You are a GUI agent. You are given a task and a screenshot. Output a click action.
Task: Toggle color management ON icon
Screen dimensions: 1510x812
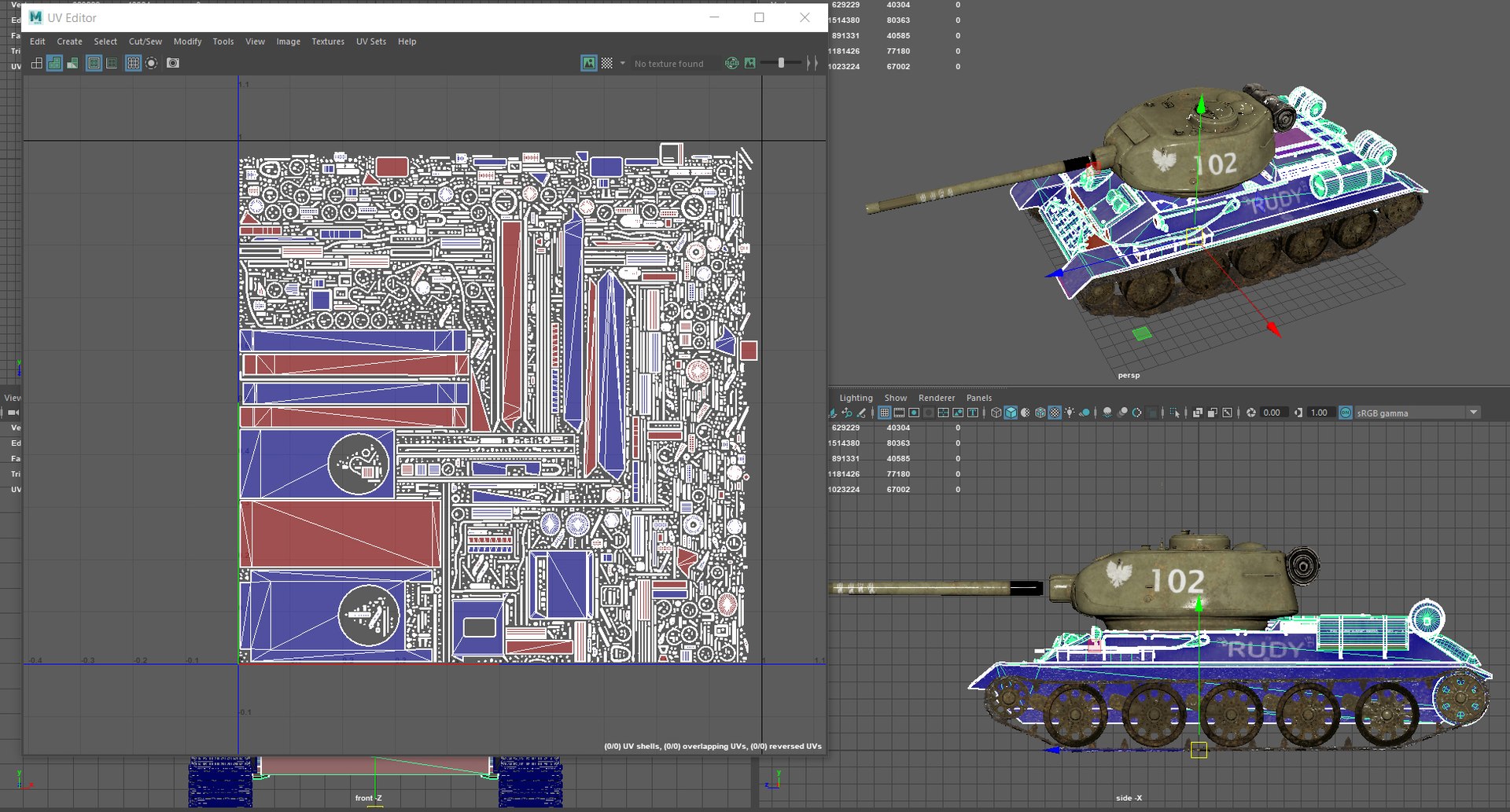(1346, 413)
